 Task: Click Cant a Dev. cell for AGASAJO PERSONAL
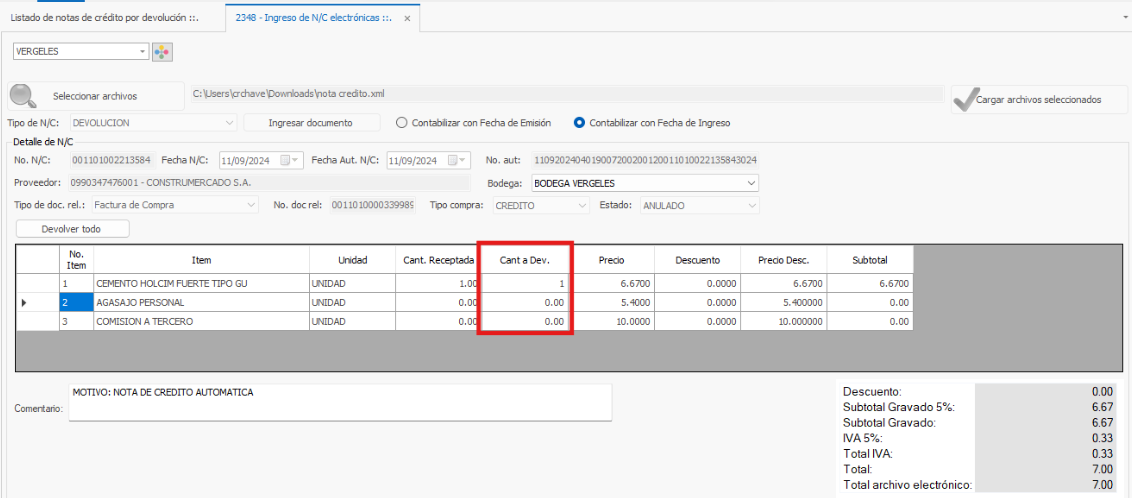(525, 301)
